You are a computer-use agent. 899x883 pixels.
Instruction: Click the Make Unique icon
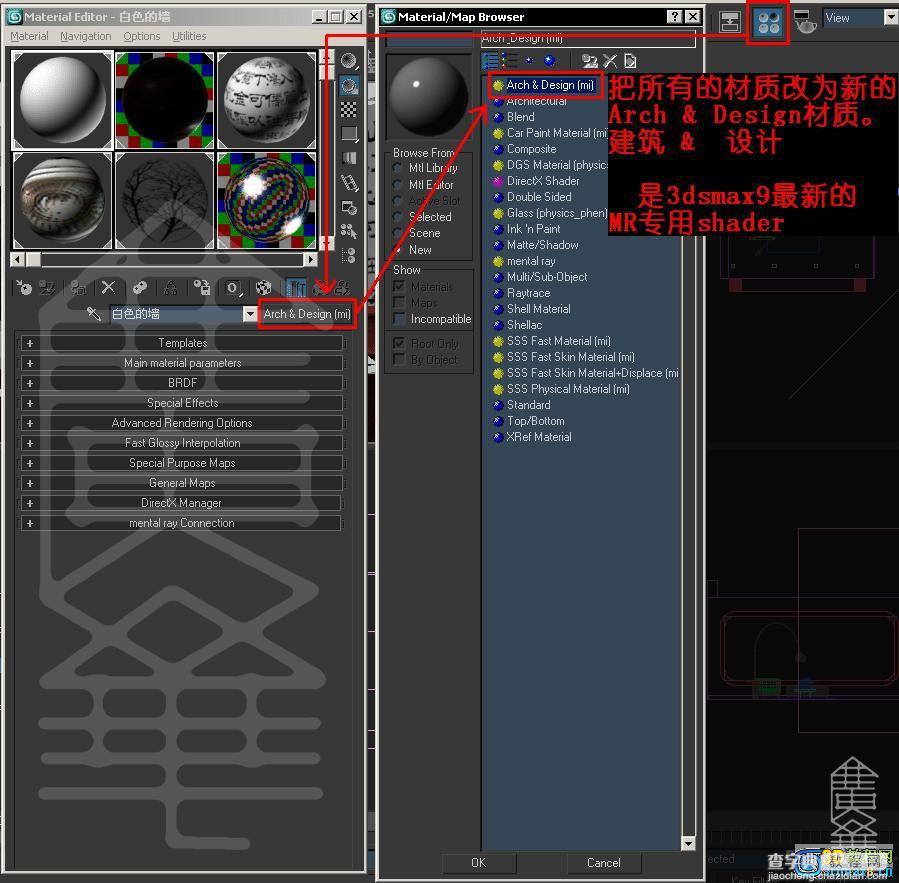tap(170, 287)
